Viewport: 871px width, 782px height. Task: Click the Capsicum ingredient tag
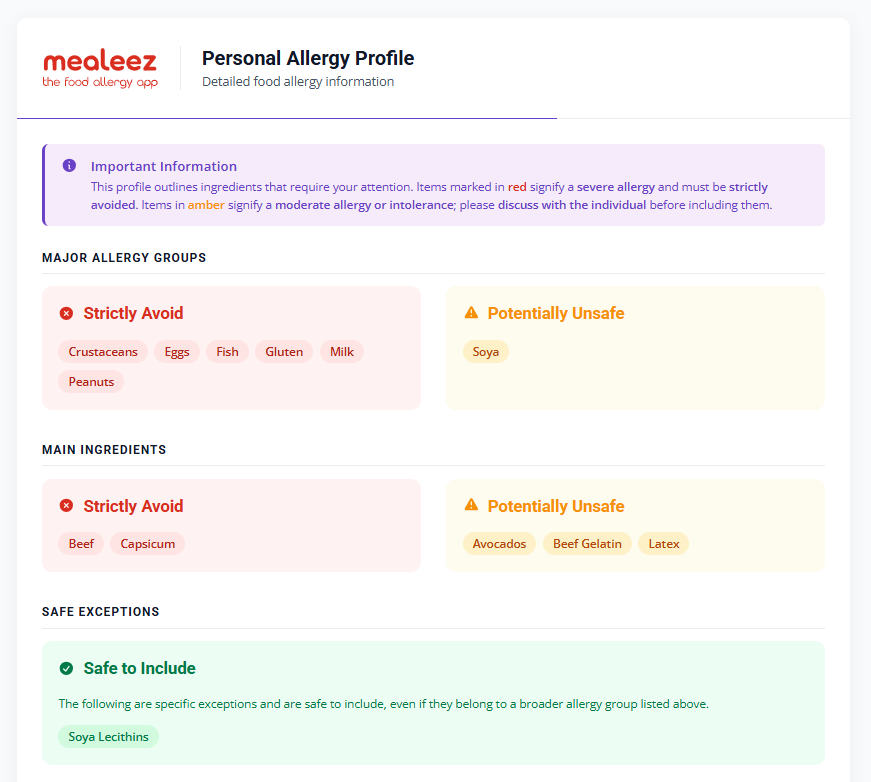[148, 544]
